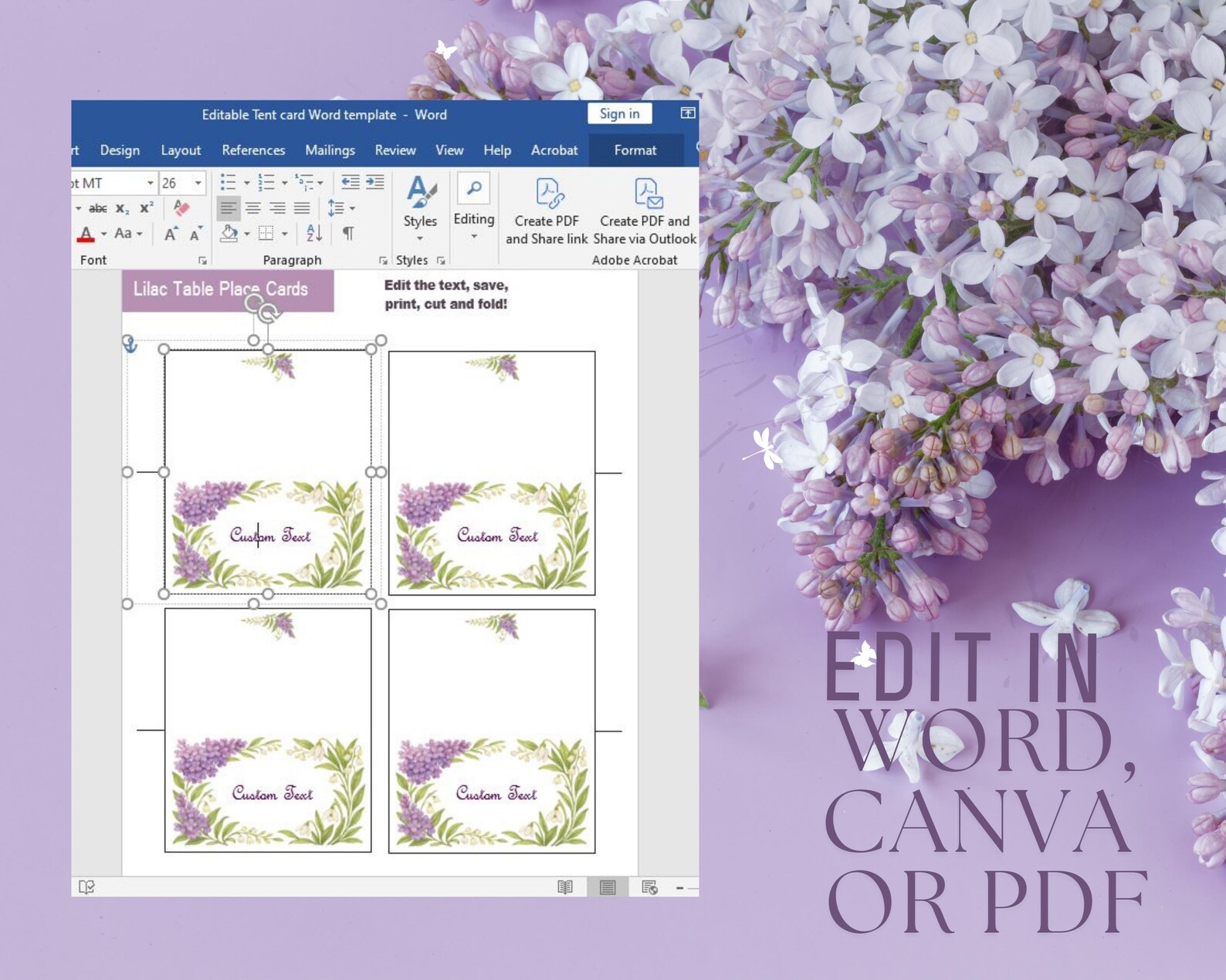The height and width of the screenshot is (980, 1226).
Task: Click Create PDF and Share via Outlook
Action: click(x=645, y=211)
